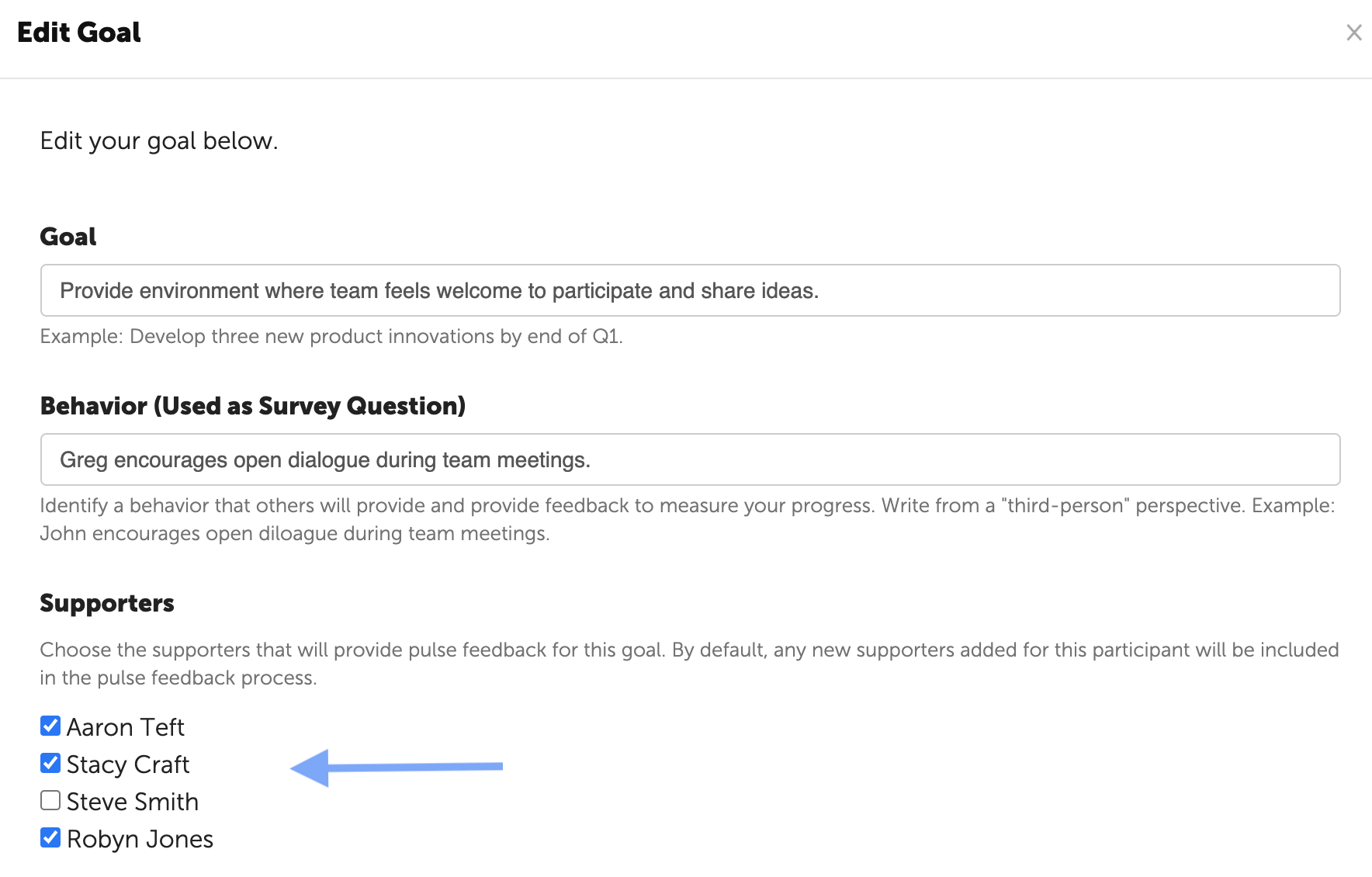This screenshot has width=1372, height=877.
Task: Click the third-person help text below Behavior
Action: [x=687, y=519]
